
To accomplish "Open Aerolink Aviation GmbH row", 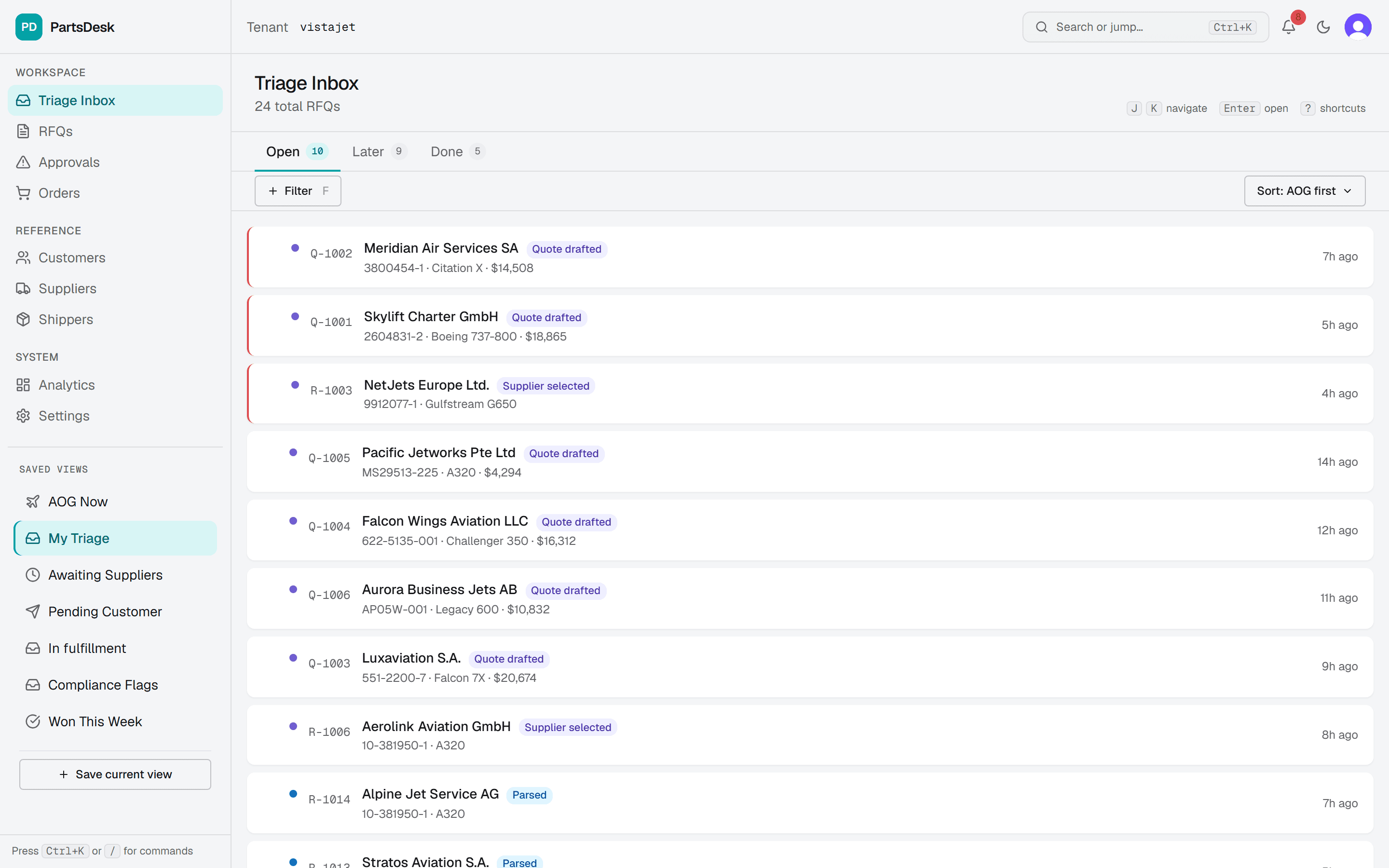I will point(810,735).
